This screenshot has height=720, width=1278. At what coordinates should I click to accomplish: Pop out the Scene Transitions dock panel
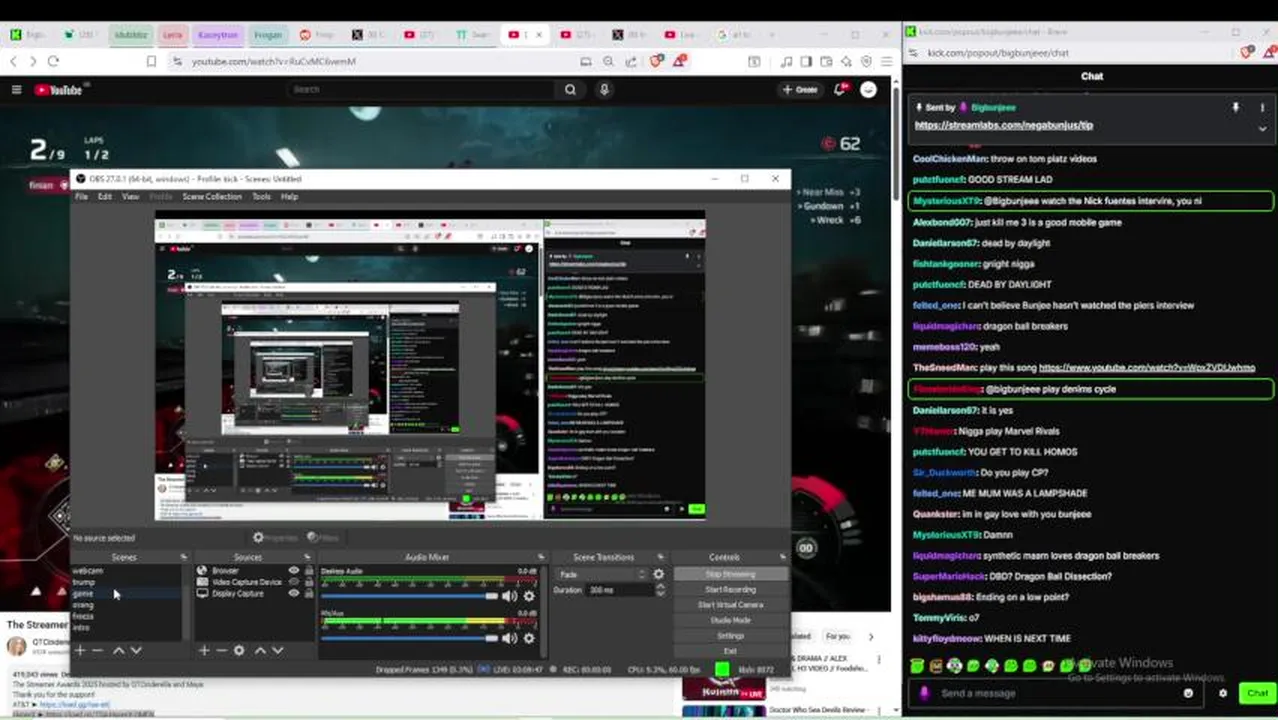tap(660, 557)
